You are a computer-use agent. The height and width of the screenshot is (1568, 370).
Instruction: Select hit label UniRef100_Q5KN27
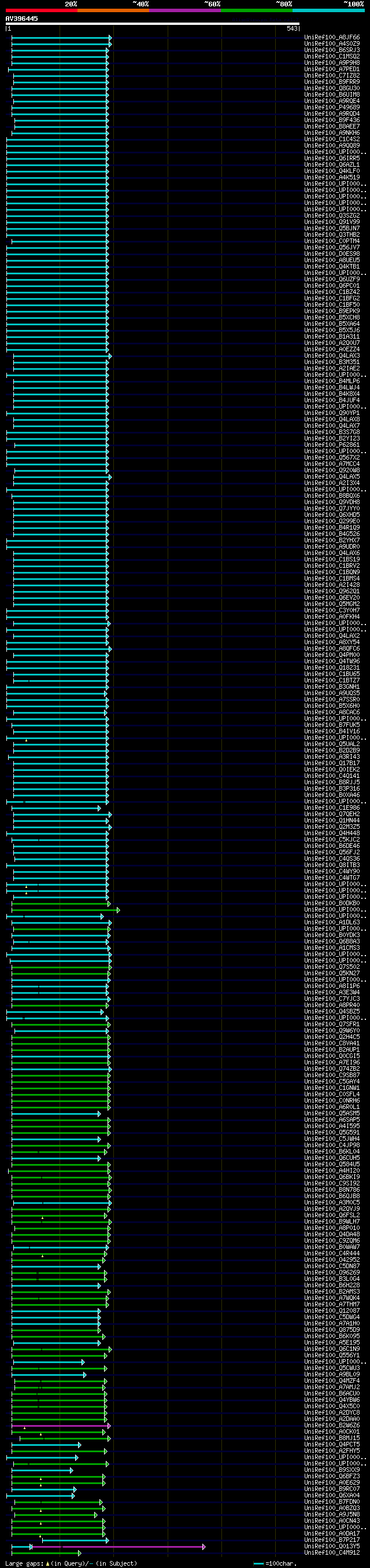(332, 974)
